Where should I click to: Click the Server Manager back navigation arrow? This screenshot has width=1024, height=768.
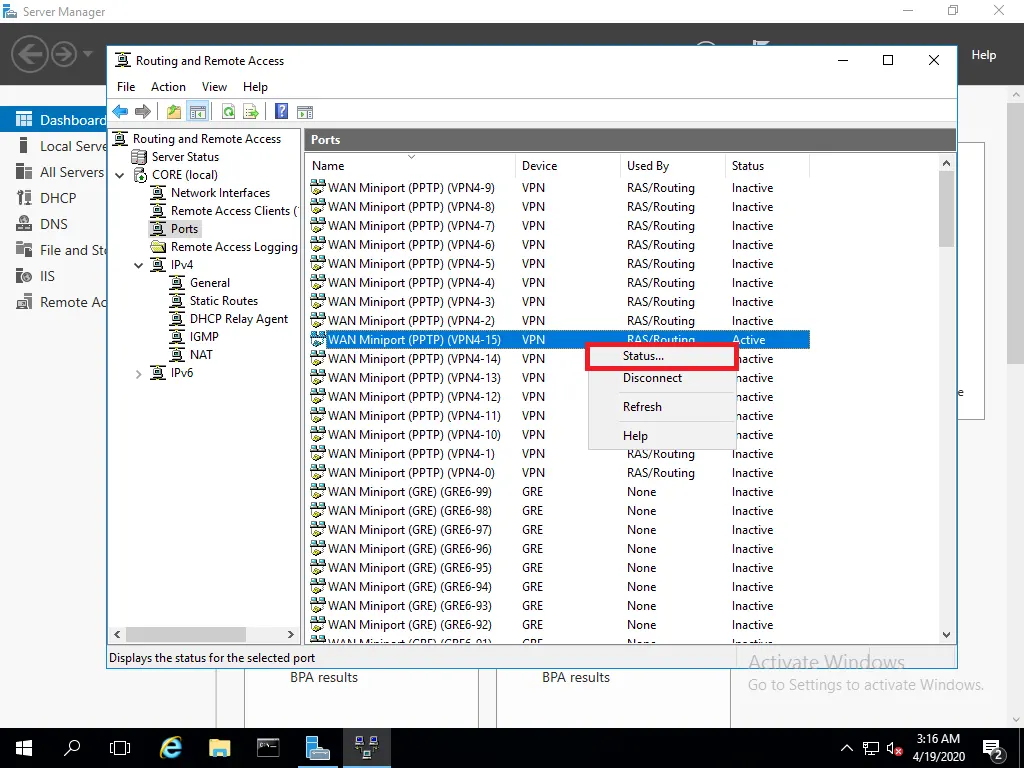pyautogui.click(x=29, y=54)
